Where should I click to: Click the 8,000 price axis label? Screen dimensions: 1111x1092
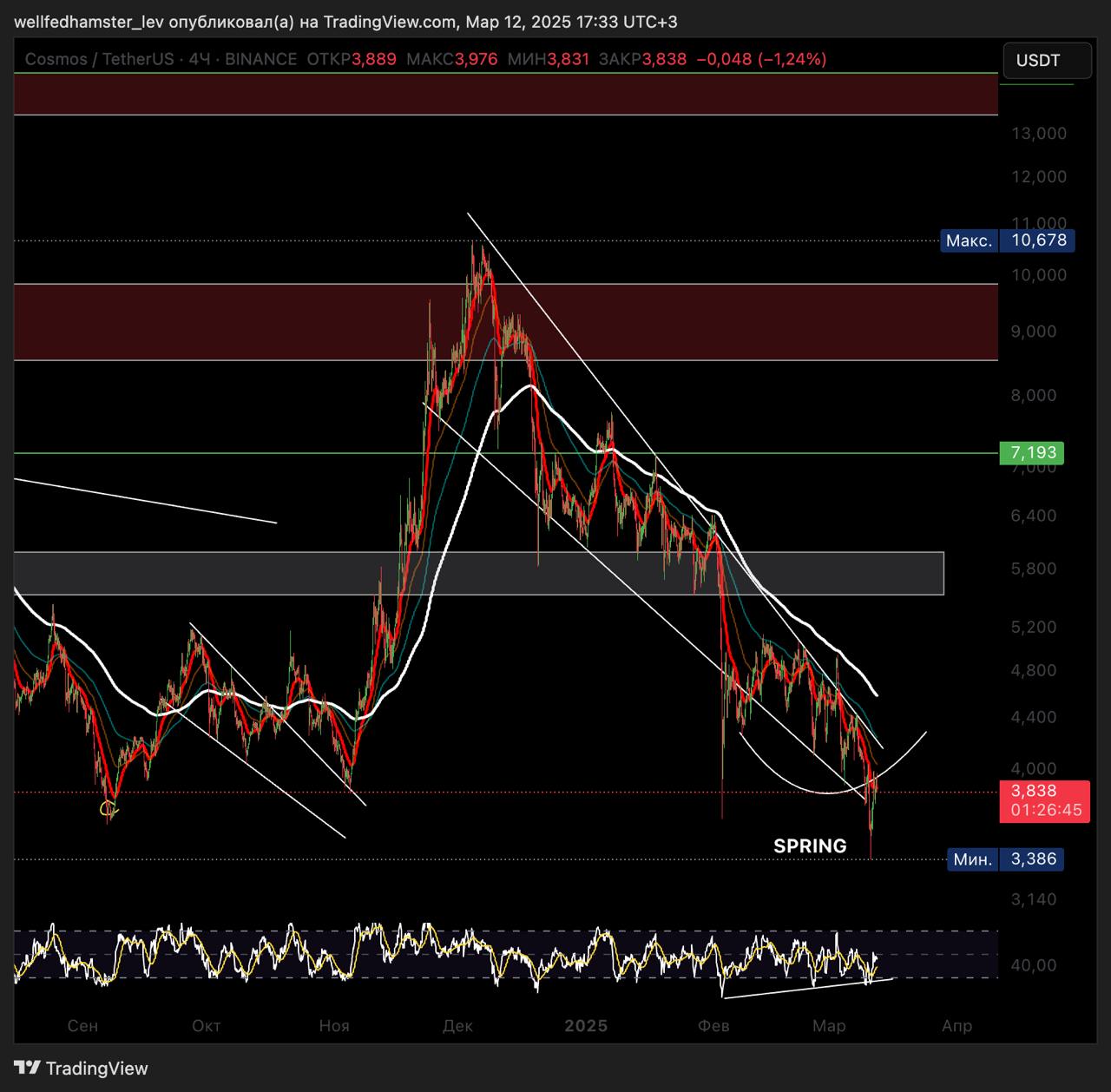[x=1034, y=396]
